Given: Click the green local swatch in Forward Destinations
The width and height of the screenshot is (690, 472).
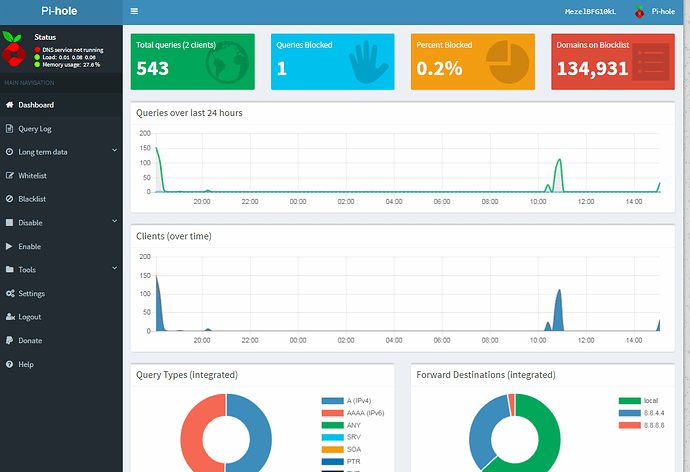Looking at the screenshot, I should tap(629, 401).
